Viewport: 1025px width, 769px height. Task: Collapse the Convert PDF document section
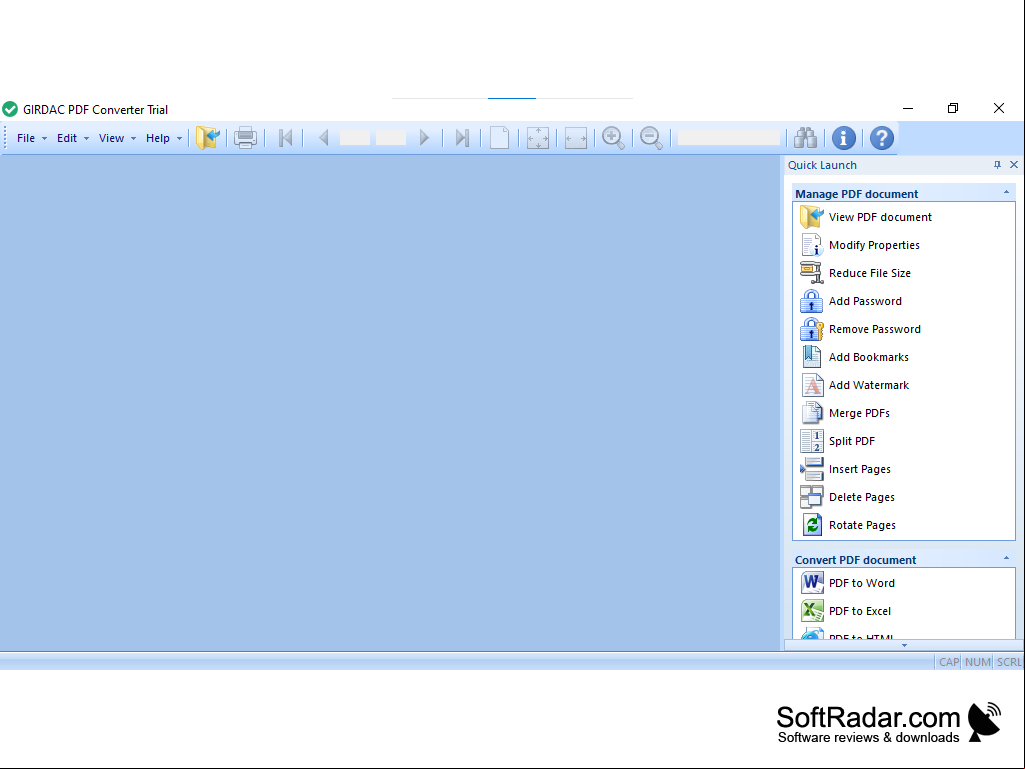point(1006,559)
